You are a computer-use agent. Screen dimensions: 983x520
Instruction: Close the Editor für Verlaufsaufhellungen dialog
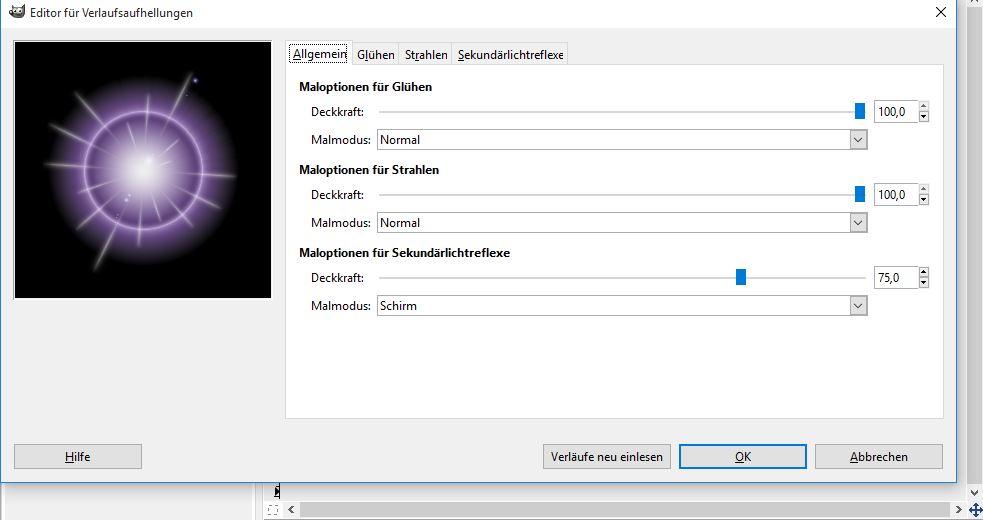click(940, 12)
